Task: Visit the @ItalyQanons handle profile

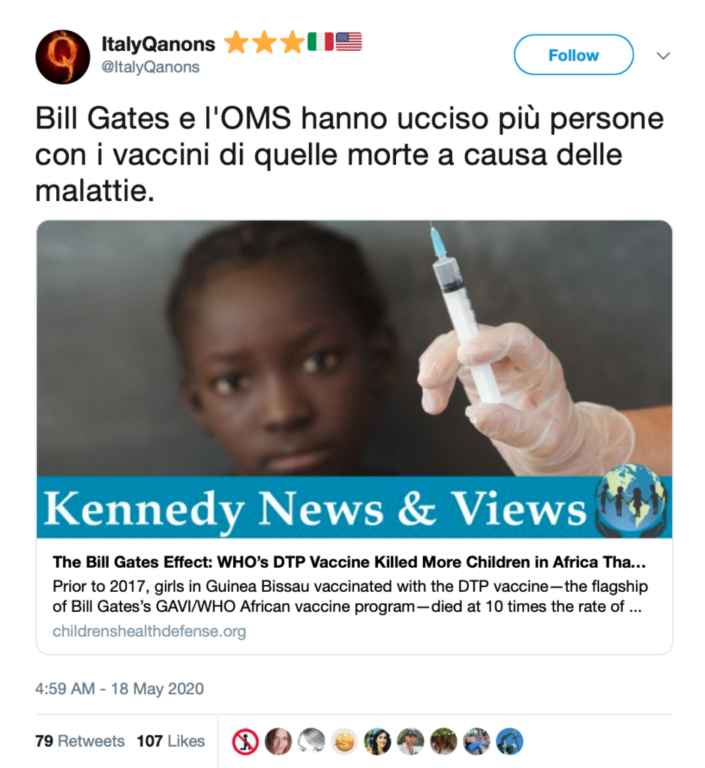Action: [x=150, y=67]
